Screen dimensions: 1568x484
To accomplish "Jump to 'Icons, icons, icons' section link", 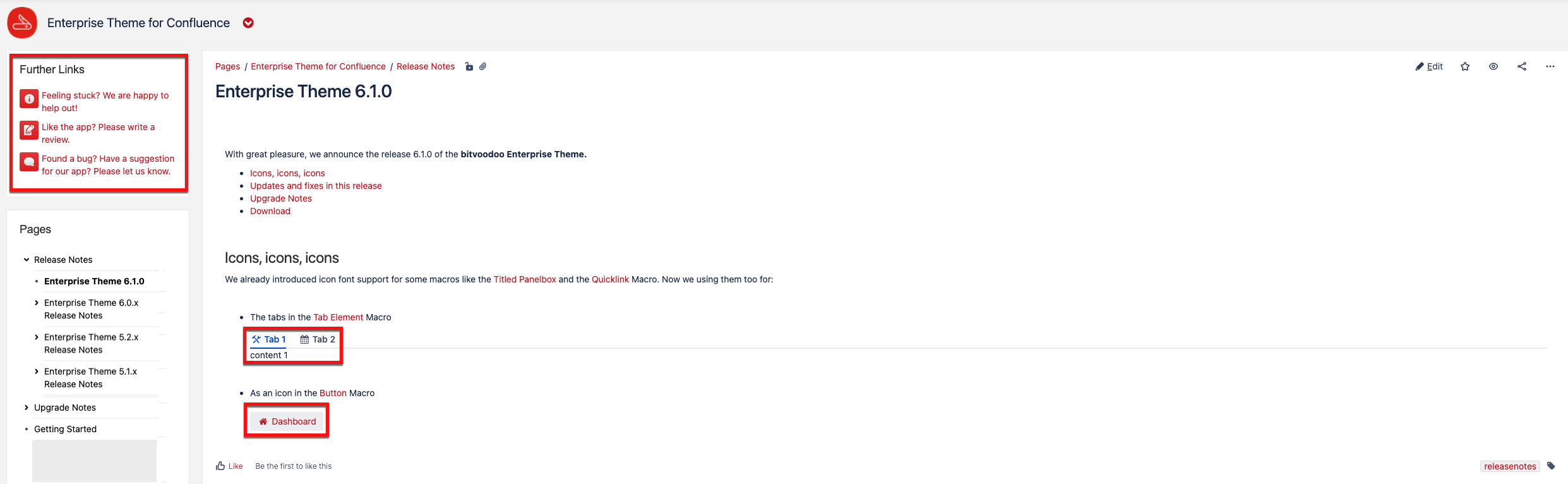I will click(287, 173).
